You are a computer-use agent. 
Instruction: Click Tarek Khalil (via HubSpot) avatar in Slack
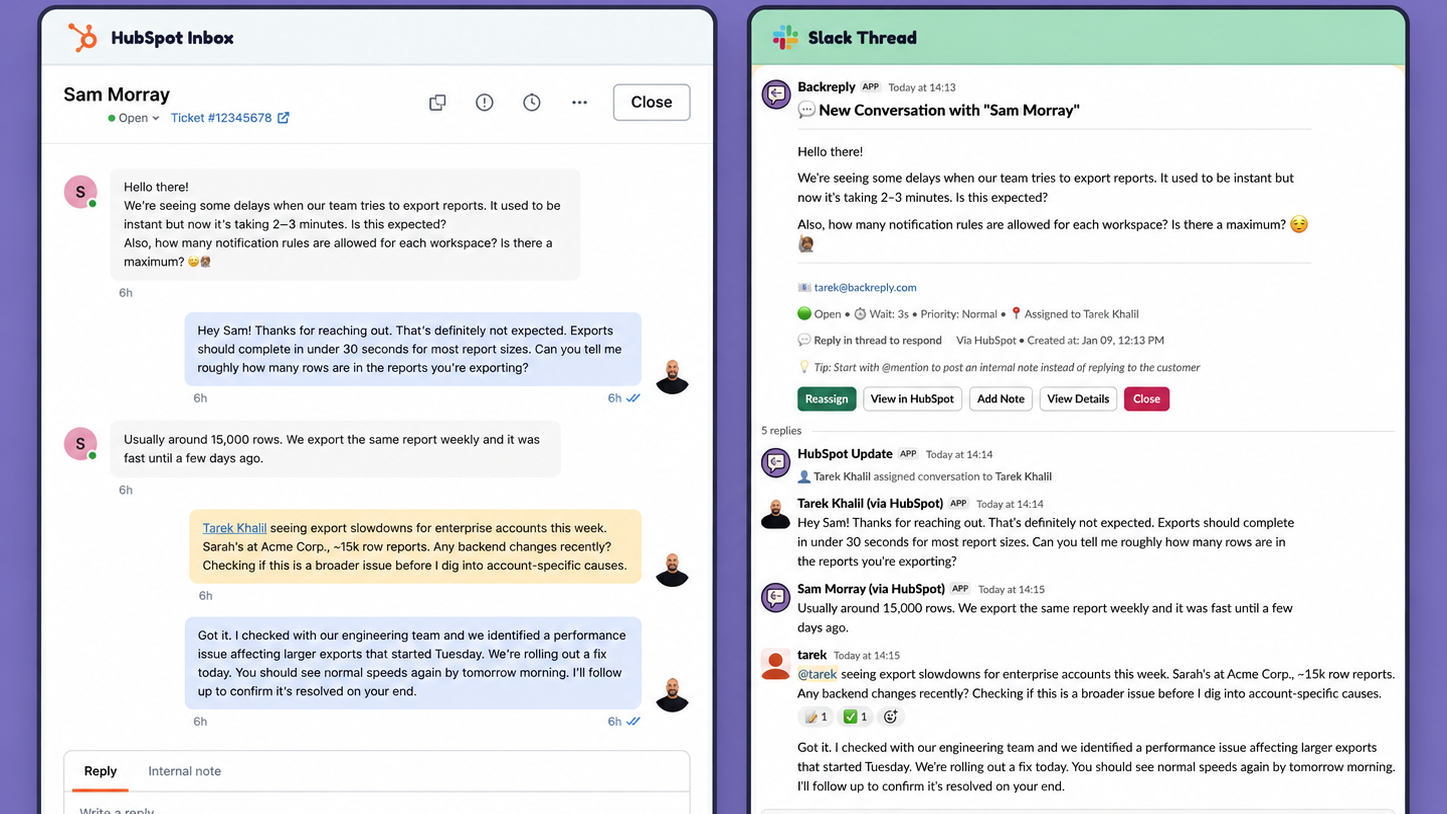click(x=776, y=512)
